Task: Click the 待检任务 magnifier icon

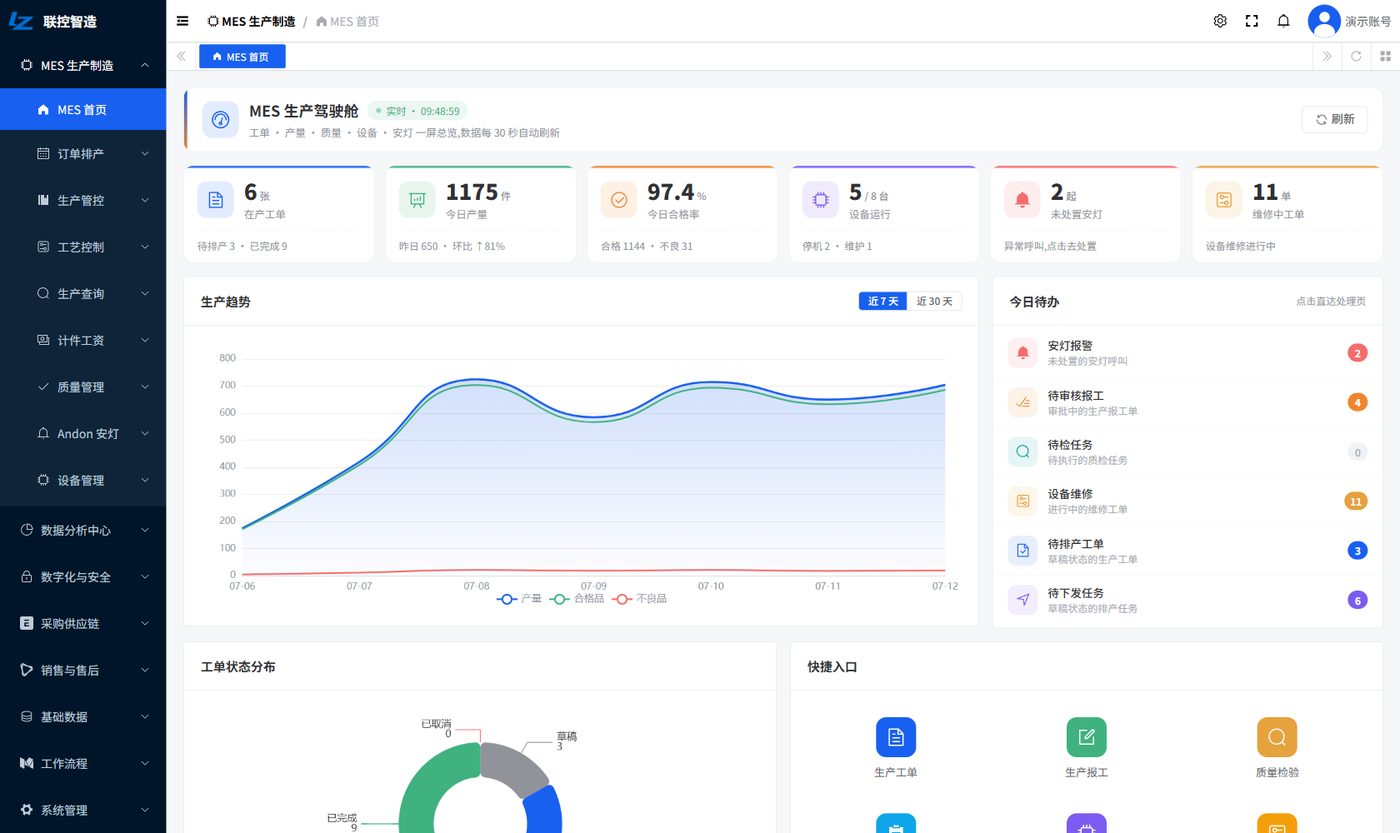Action: click(x=1022, y=452)
